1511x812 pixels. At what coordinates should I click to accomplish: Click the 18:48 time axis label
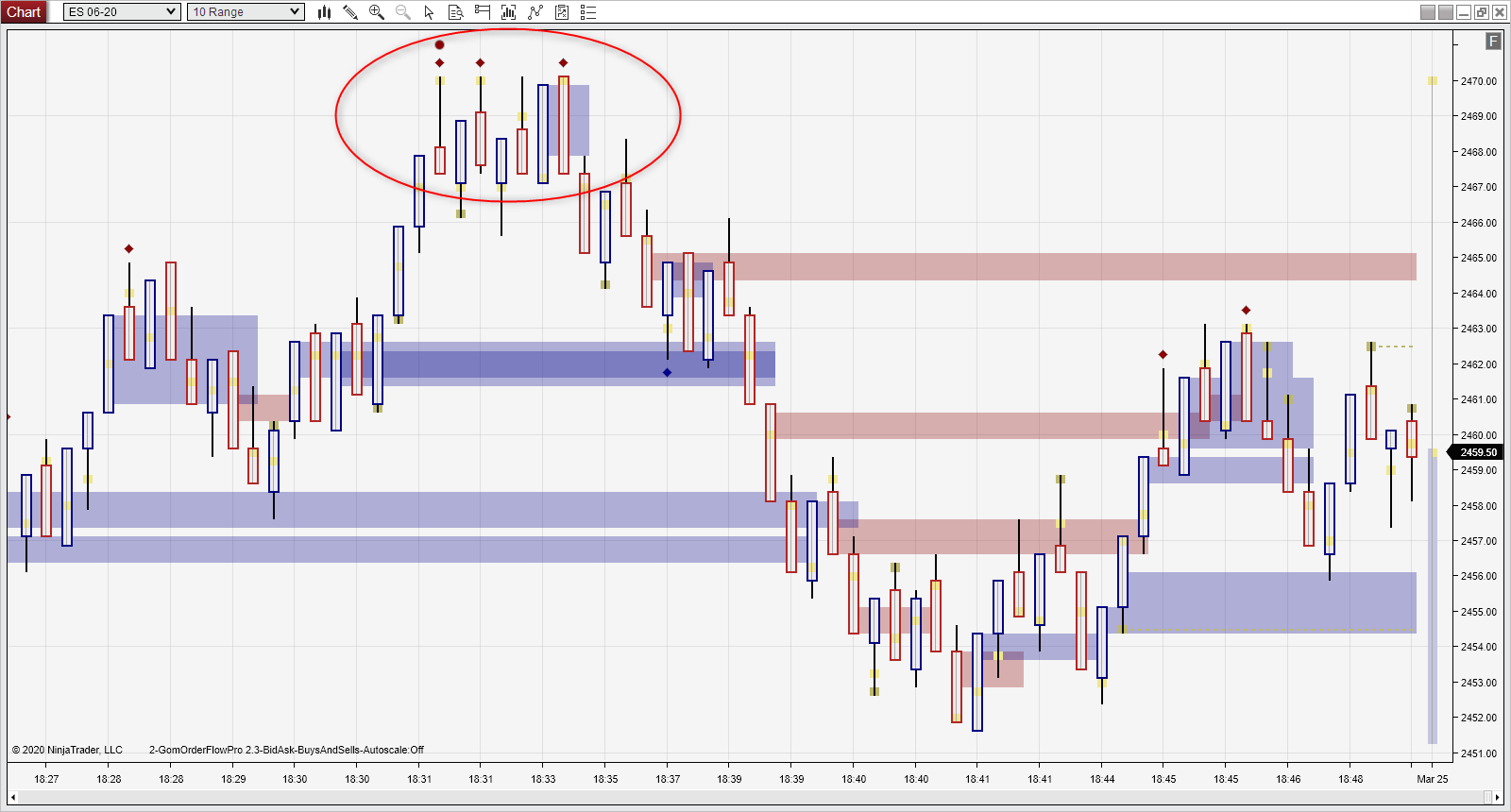[x=1350, y=779]
